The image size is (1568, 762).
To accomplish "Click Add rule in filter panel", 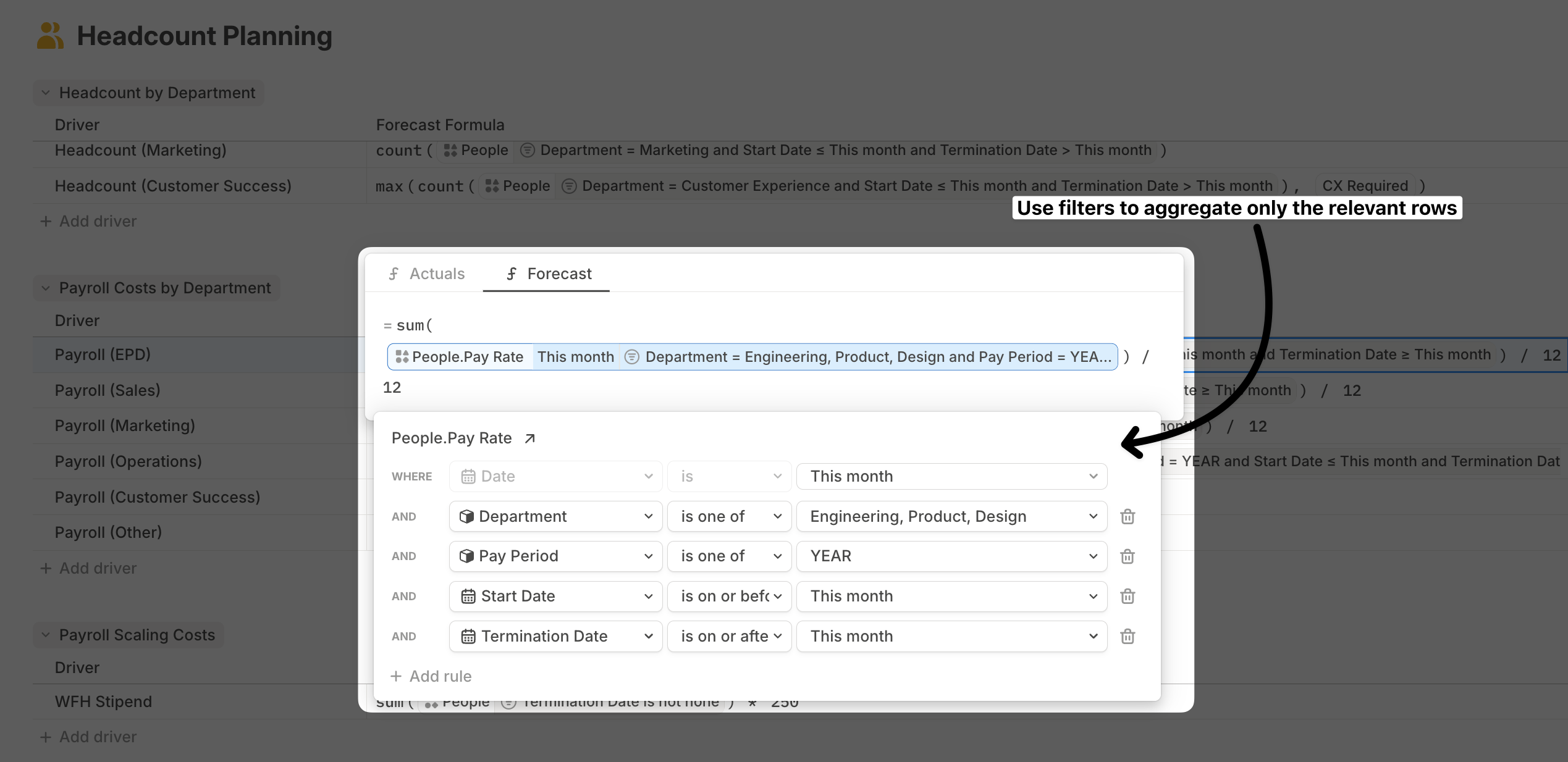I will click(431, 676).
